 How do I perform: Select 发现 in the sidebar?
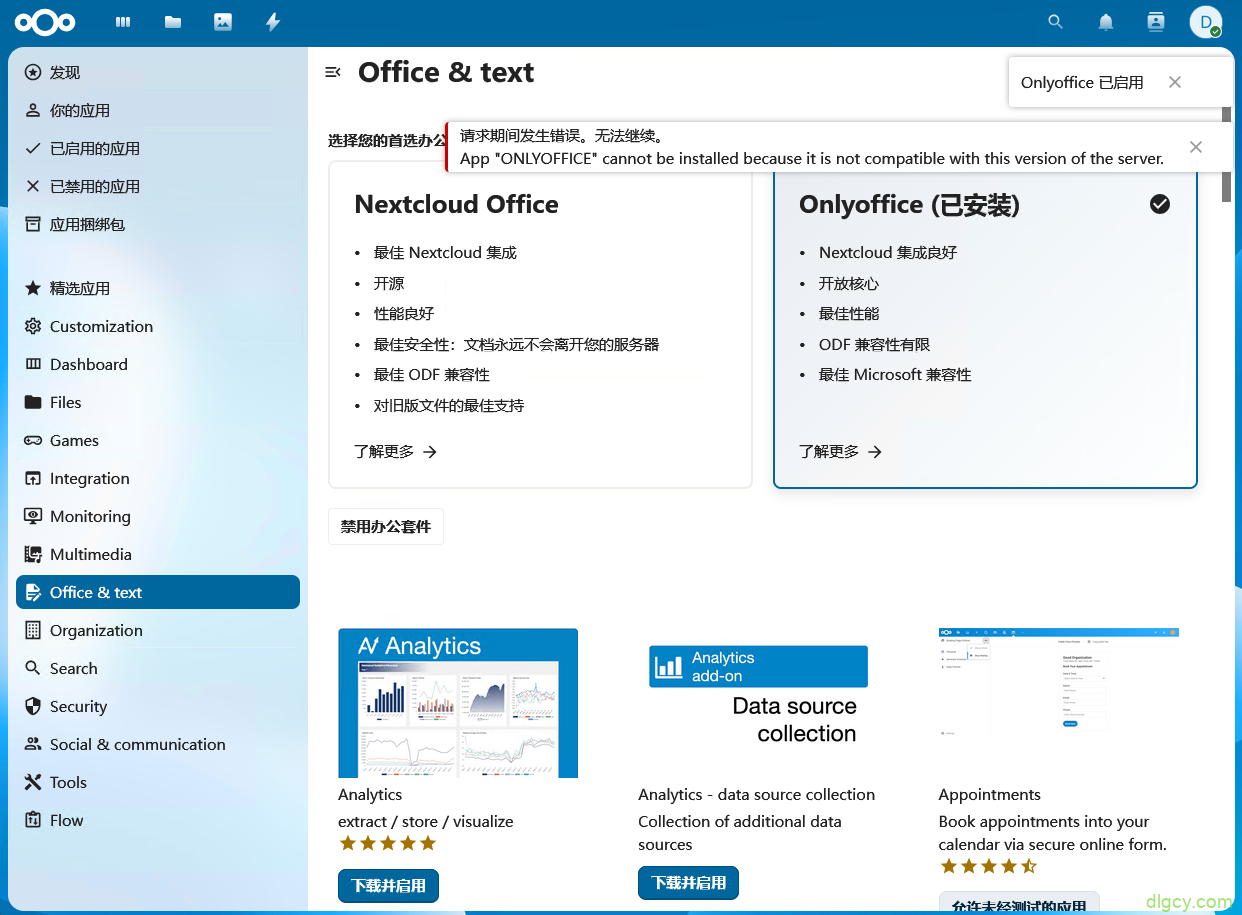158,72
